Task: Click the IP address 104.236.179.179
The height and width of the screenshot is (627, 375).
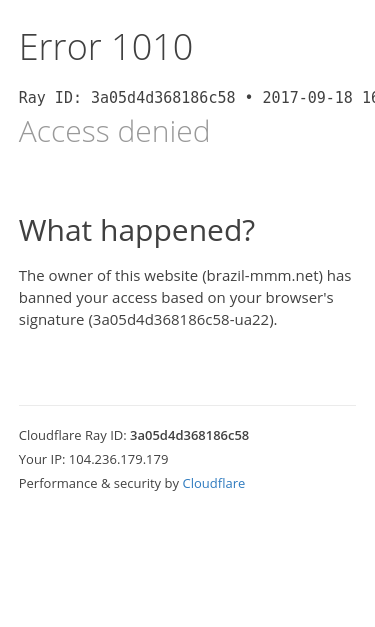Action: pos(118,459)
